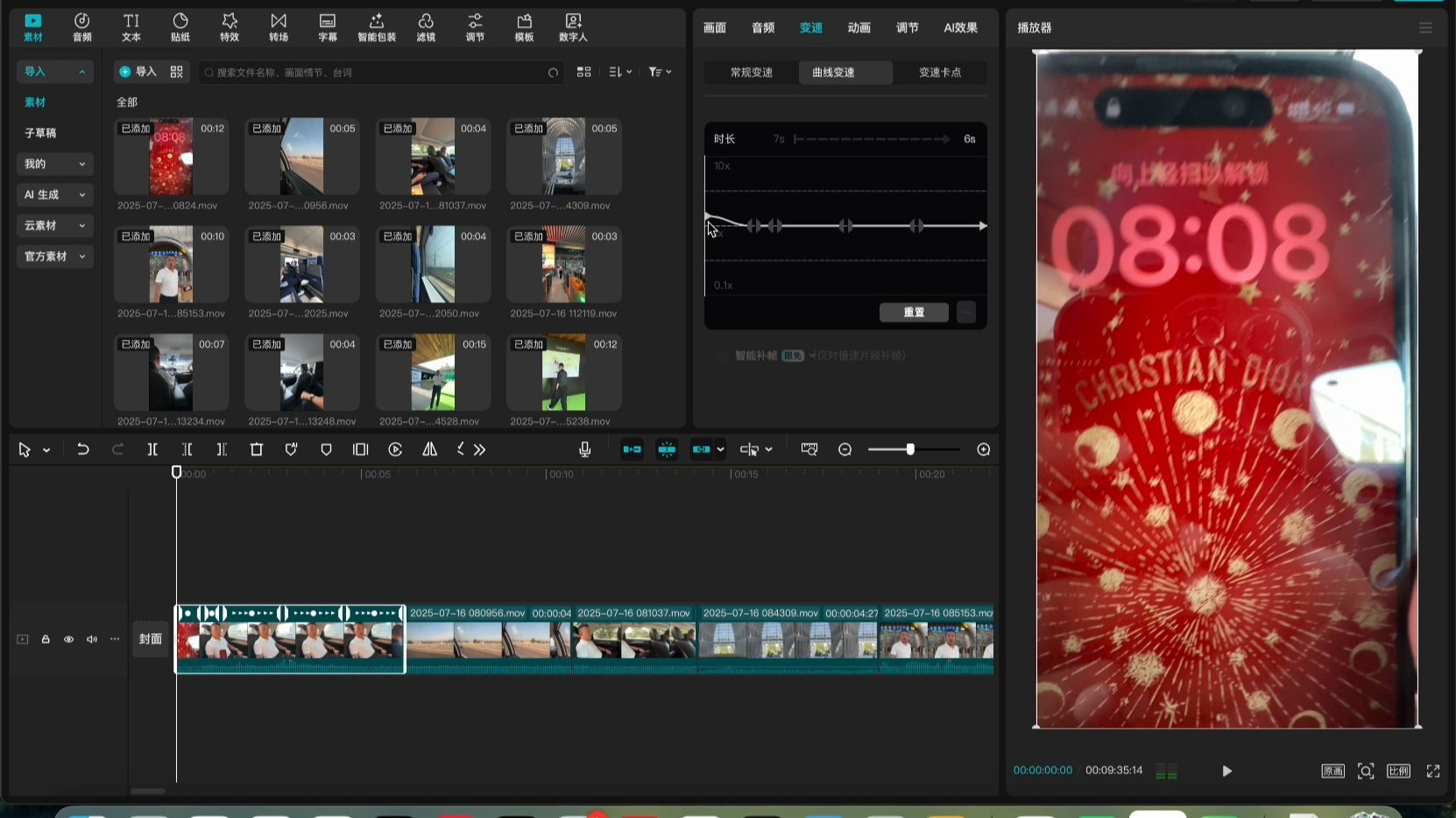Click the 封面 cover button on track
This screenshot has width=1456, height=818.
[x=151, y=639]
